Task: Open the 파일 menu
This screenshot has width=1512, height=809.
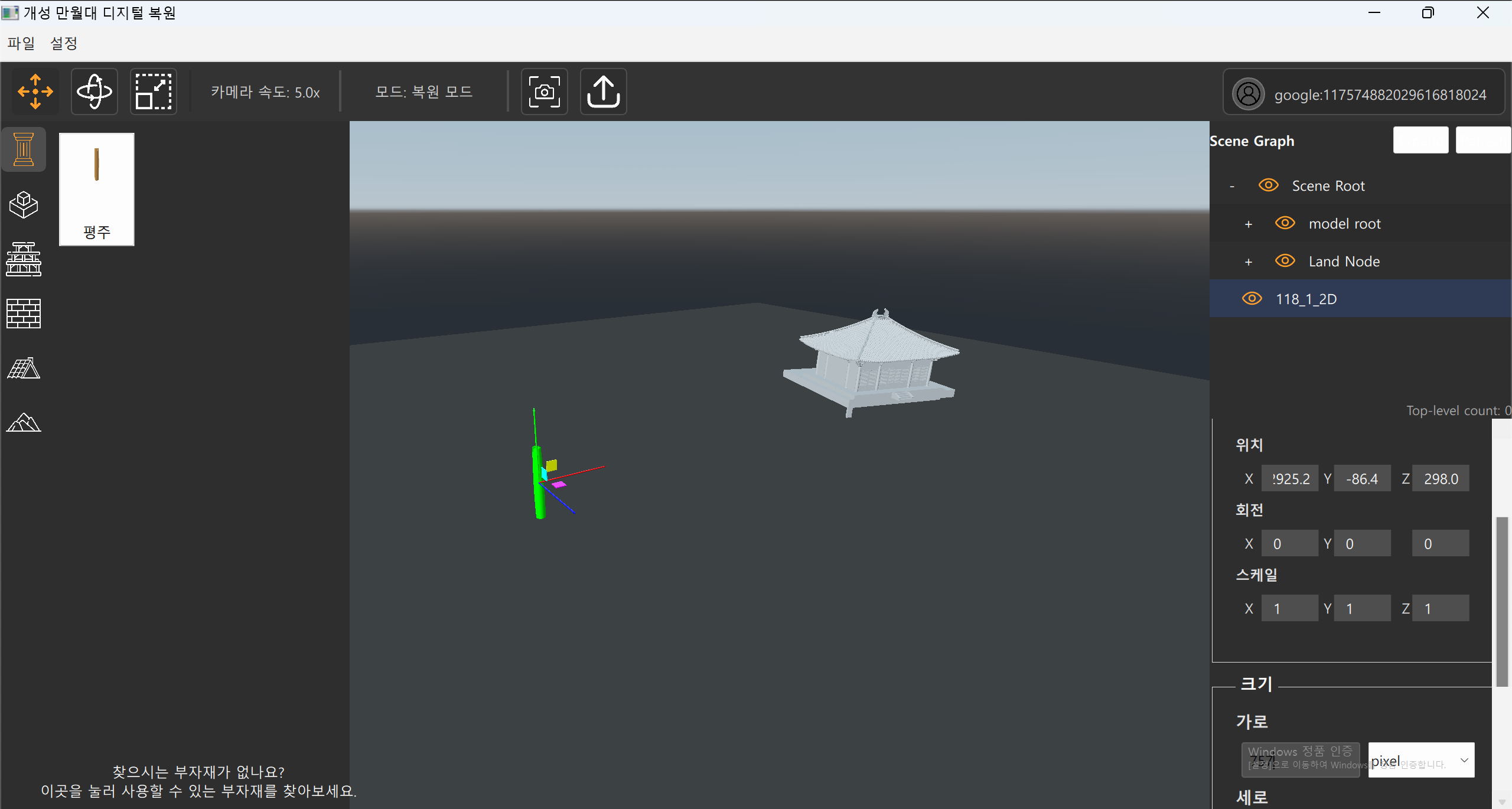Action: [21, 43]
